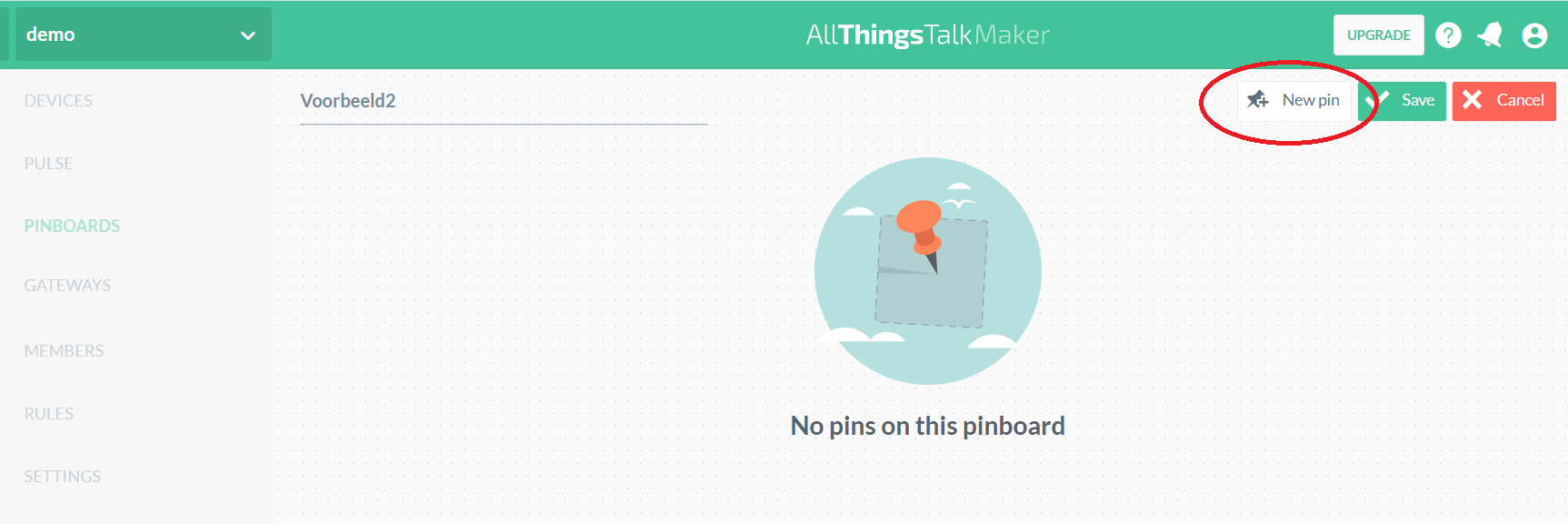Open the demo dropdown in the header
The height and width of the screenshot is (524, 1568).
click(143, 35)
